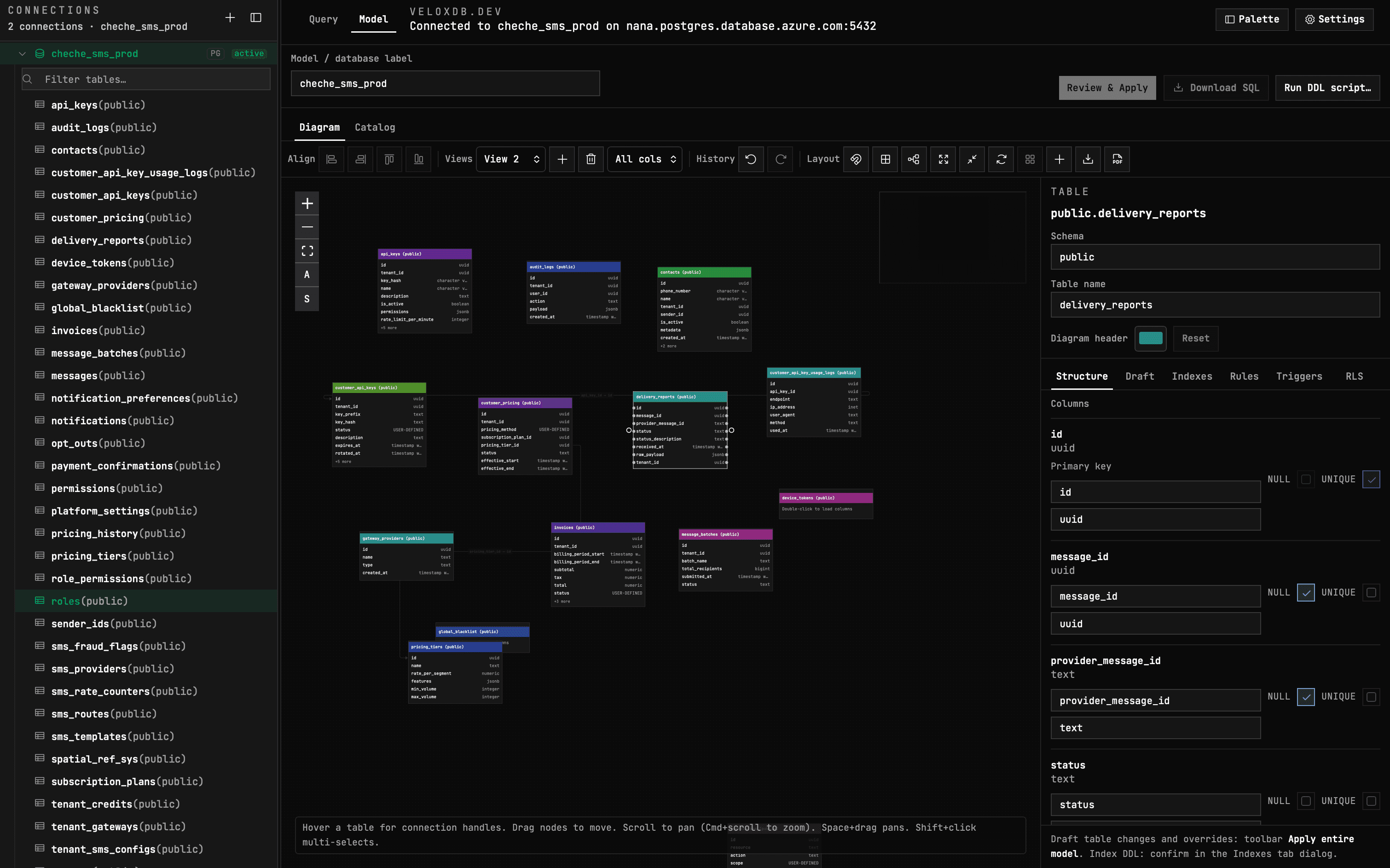
Task: Open the View 2 views dropdown
Action: 511,159
